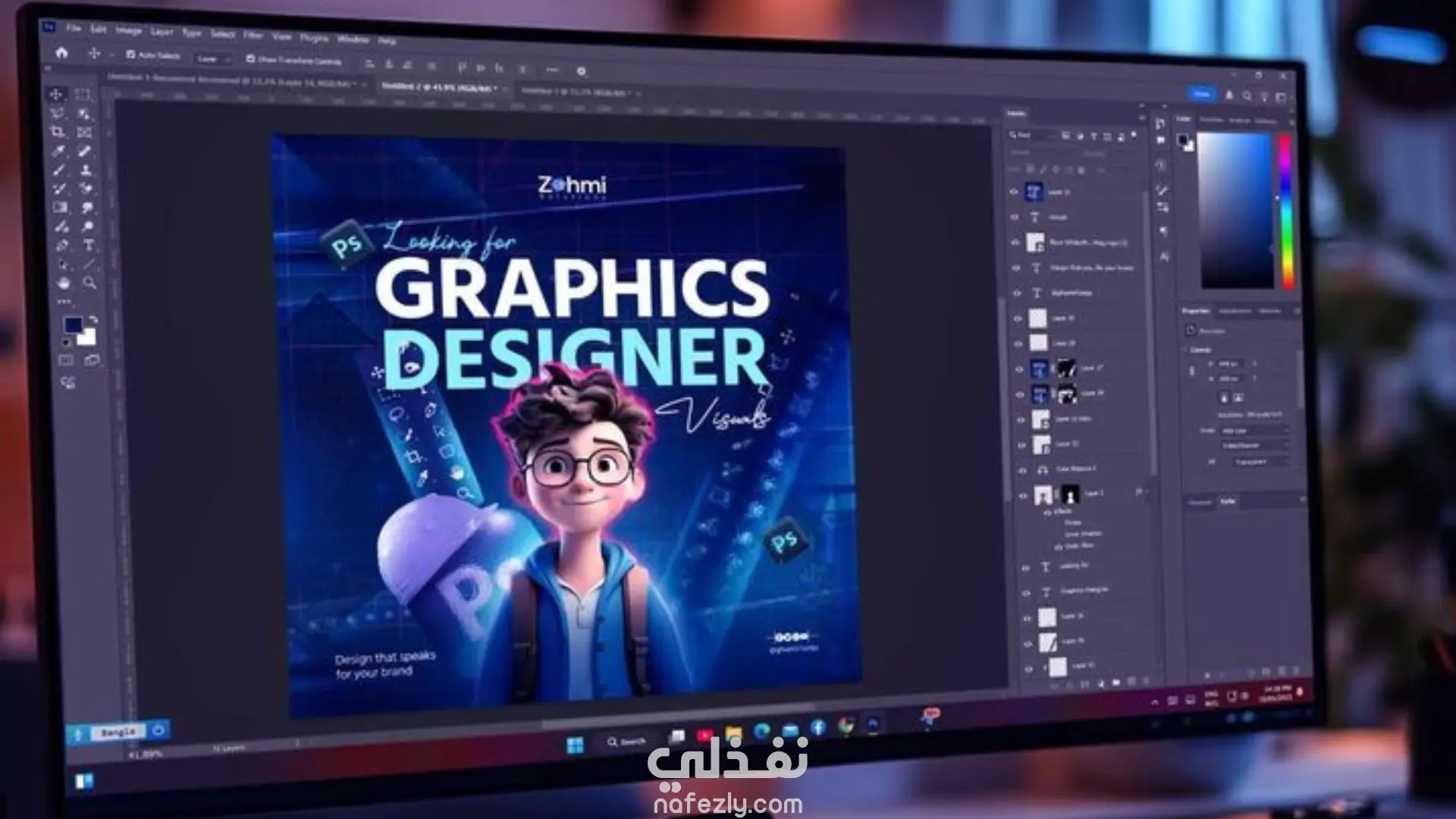This screenshot has width=1456, height=819.
Task: Click the rainbow hue slider in Color panel
Action: [x=1286, y=212]
